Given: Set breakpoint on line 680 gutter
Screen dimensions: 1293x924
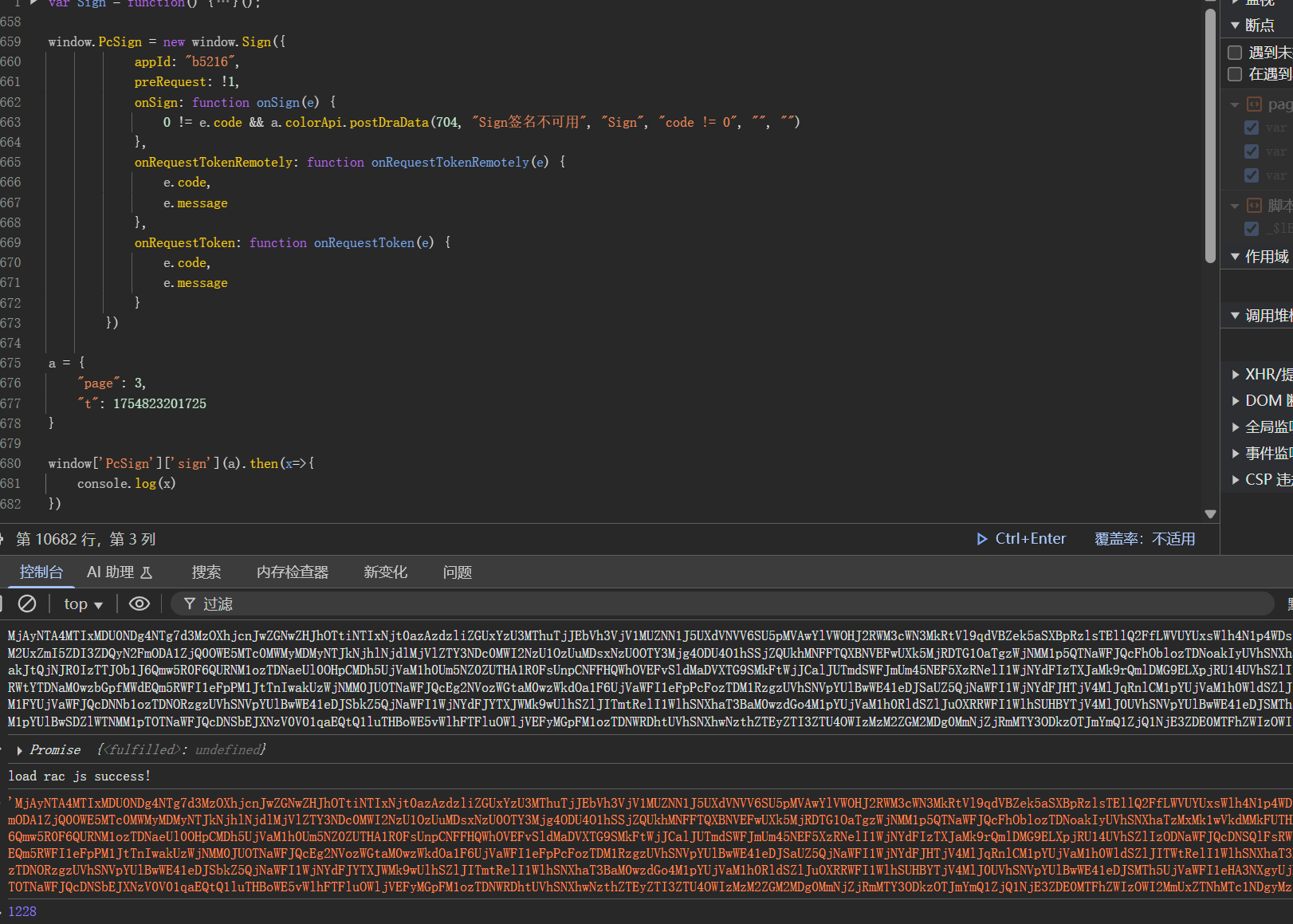Looking at the screenshot, I should tap(11, 463).
